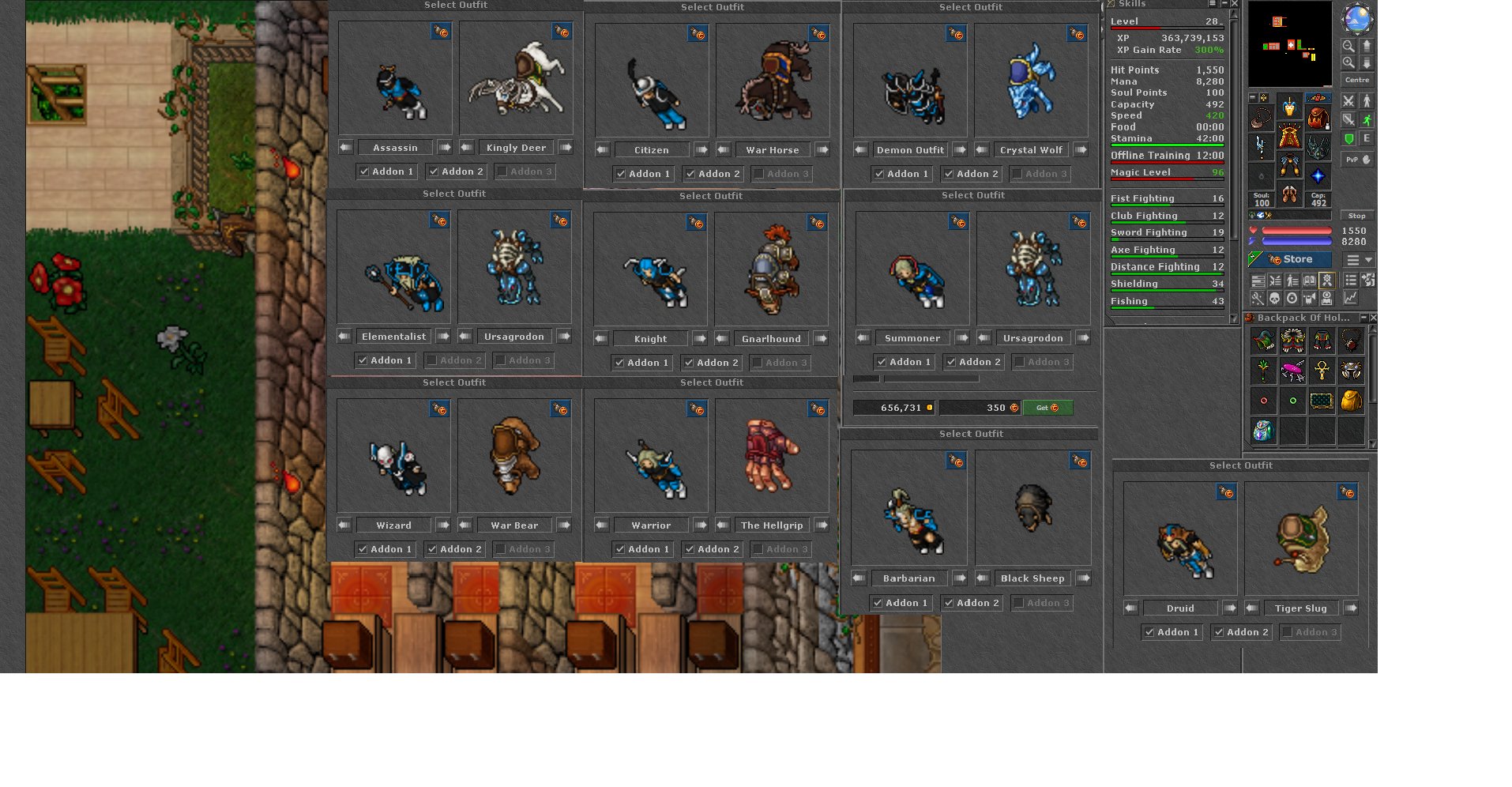Zoom in the minimap with the plus magnifier
The image size is (1512, 787).
[x=1348, y=62]
